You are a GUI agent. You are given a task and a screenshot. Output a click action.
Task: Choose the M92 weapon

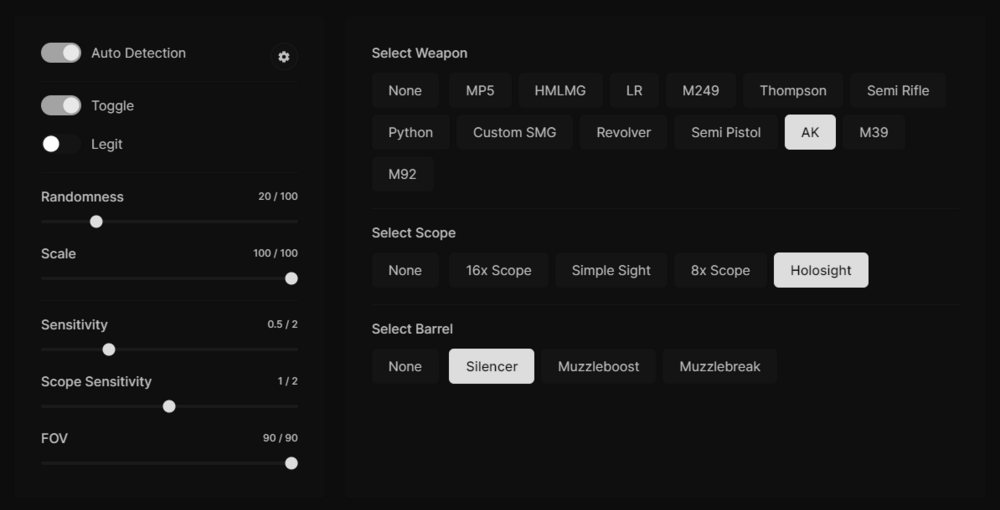point(402,174)
